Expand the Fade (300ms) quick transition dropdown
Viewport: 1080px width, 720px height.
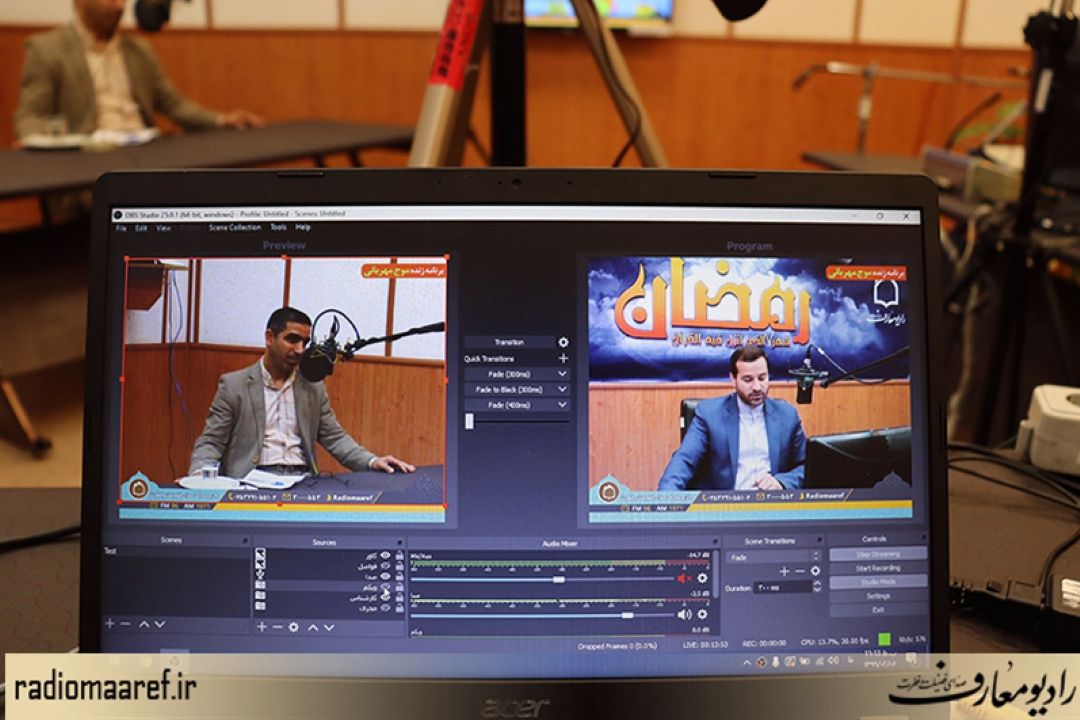[562, 374]
